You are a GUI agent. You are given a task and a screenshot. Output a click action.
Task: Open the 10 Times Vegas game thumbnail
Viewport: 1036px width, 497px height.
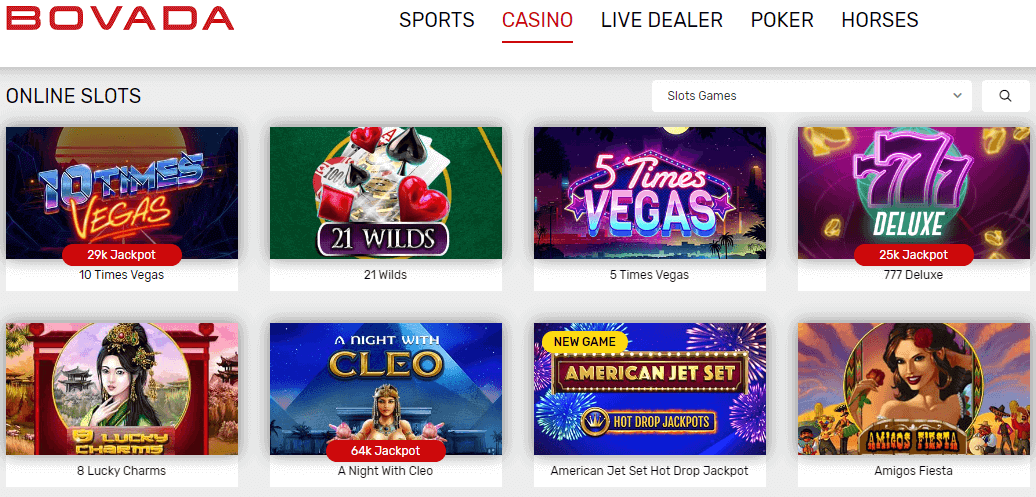[122, 193]
